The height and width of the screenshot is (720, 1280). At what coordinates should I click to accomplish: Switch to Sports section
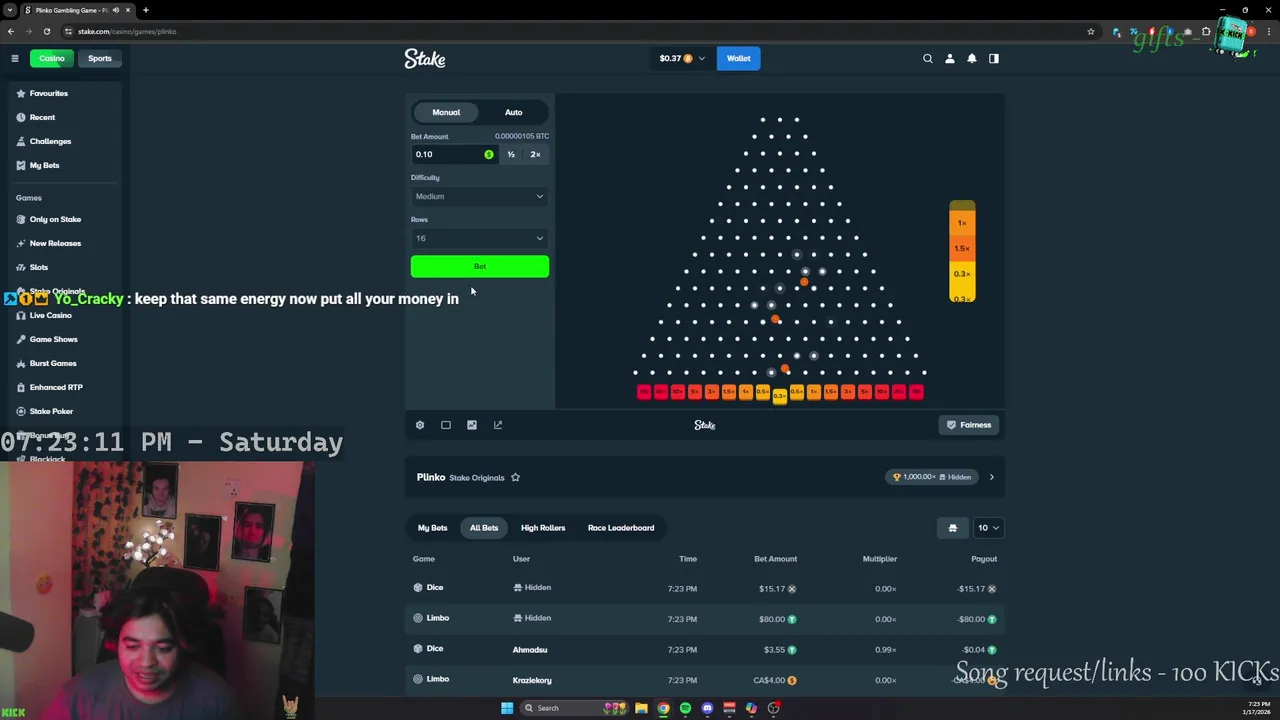pos(100,58)
